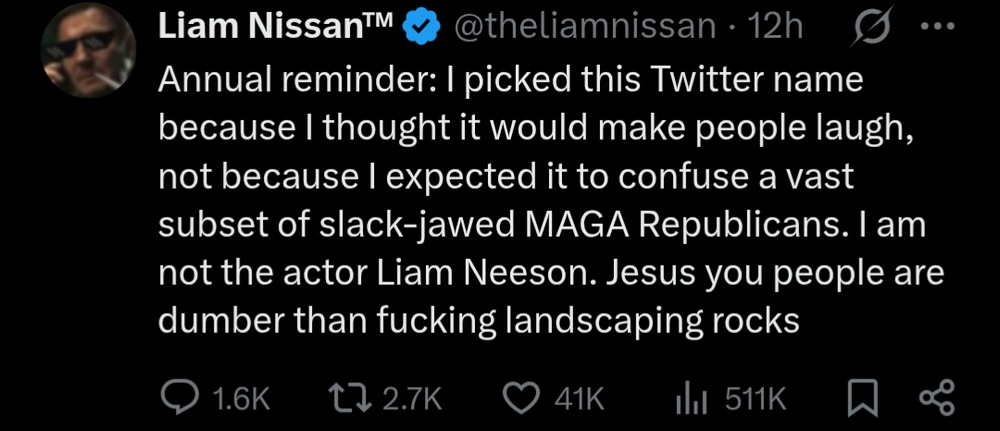The width and height of the screenshot is (1000, 431).
Task: Click the 2.7K repost count
Action: 412,399
